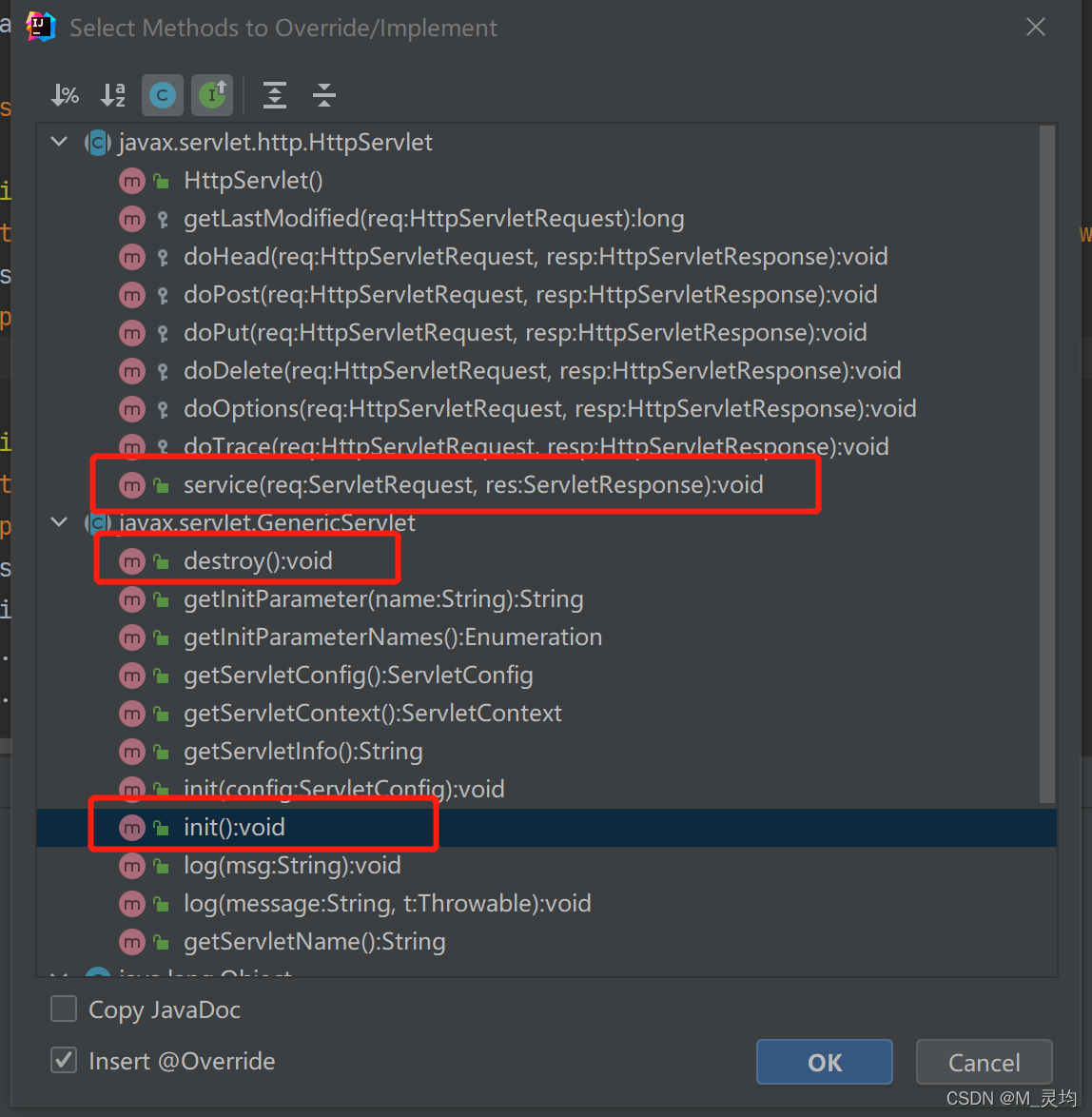Toggle show interfaces button

(x=212, y=95)
